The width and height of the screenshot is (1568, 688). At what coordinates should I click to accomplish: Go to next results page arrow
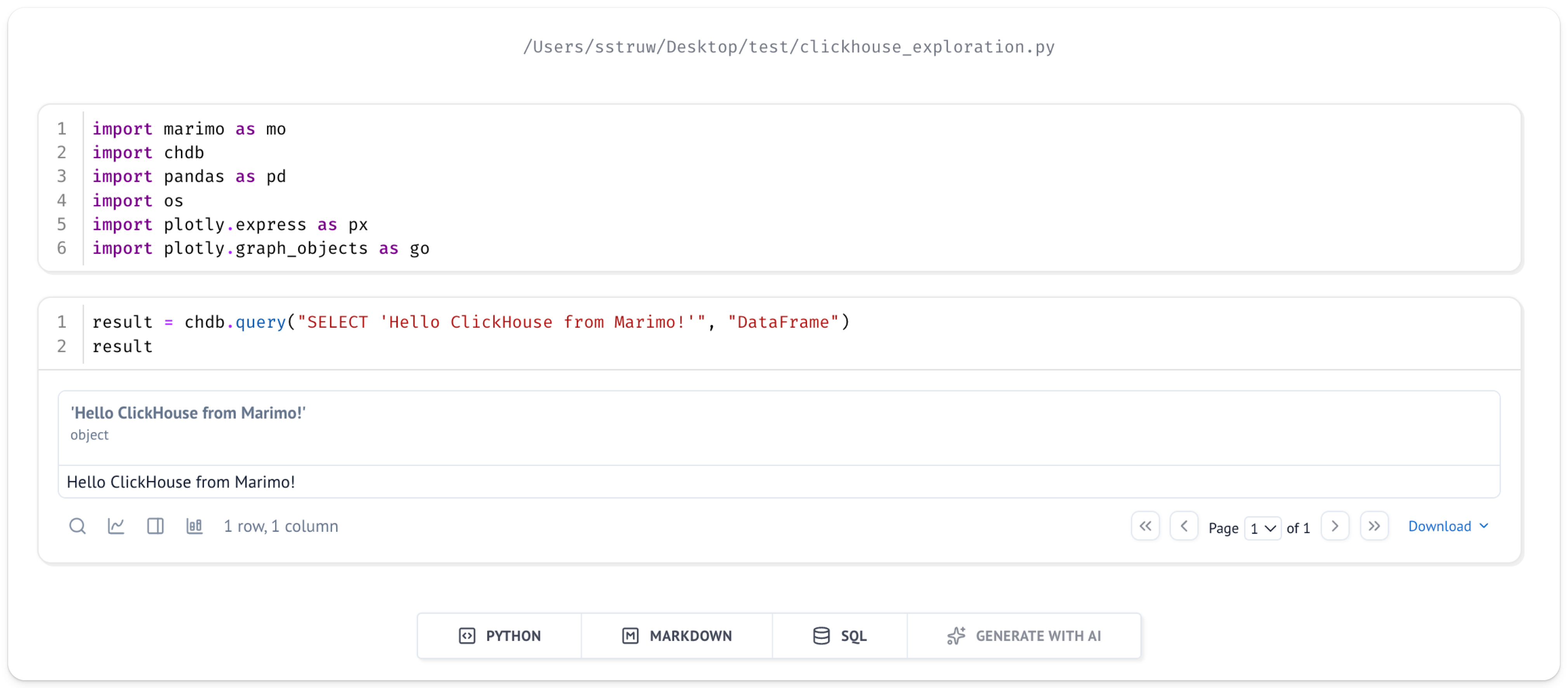(1335, 526)
